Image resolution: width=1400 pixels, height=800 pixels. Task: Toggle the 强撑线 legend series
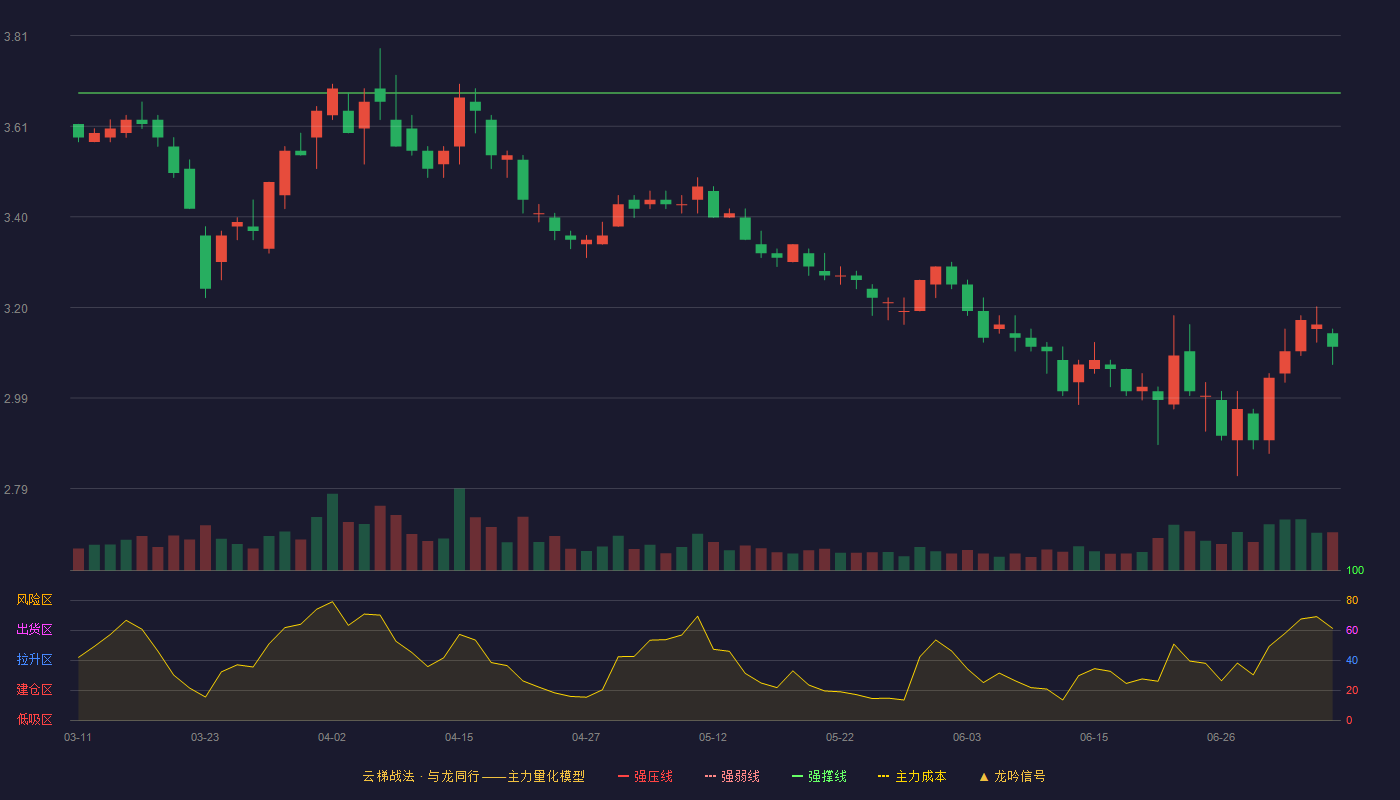tap(819, 776)
